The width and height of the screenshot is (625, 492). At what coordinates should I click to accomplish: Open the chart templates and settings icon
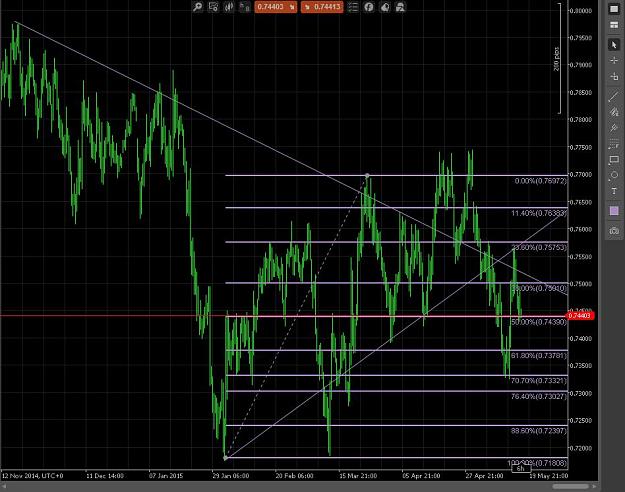point(213,7)
